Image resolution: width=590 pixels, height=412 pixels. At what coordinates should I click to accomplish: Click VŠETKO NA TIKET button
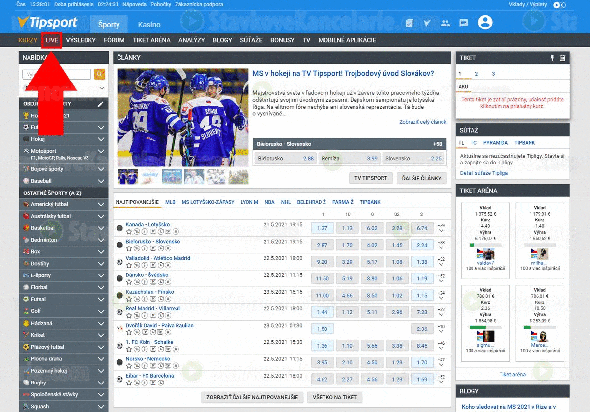click(335, 397)
